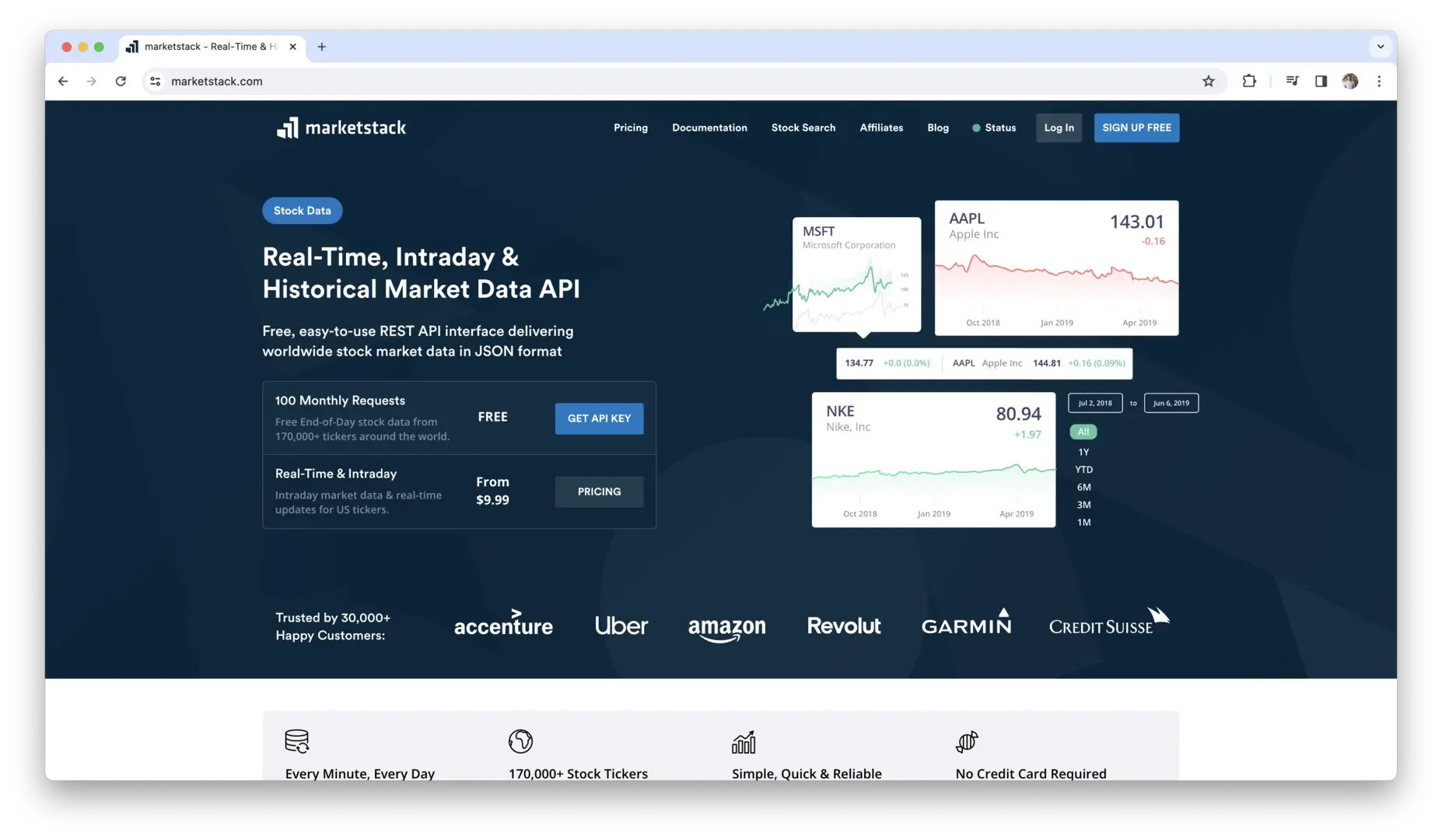Image resolution: width=1442 pixels, height=840 pixels.
Task: Select the YTD time range
Action: [x=1083, y=470]
